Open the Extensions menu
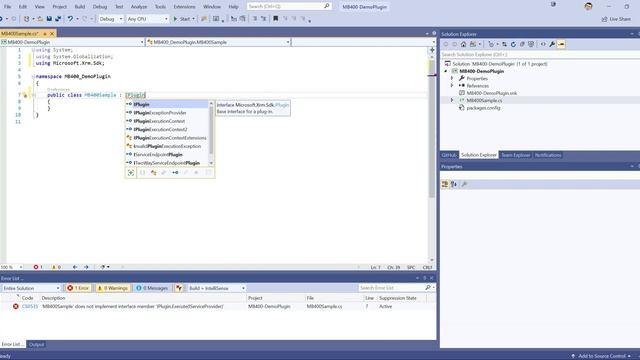Screen dimensions: 640x360 [184, 7]
